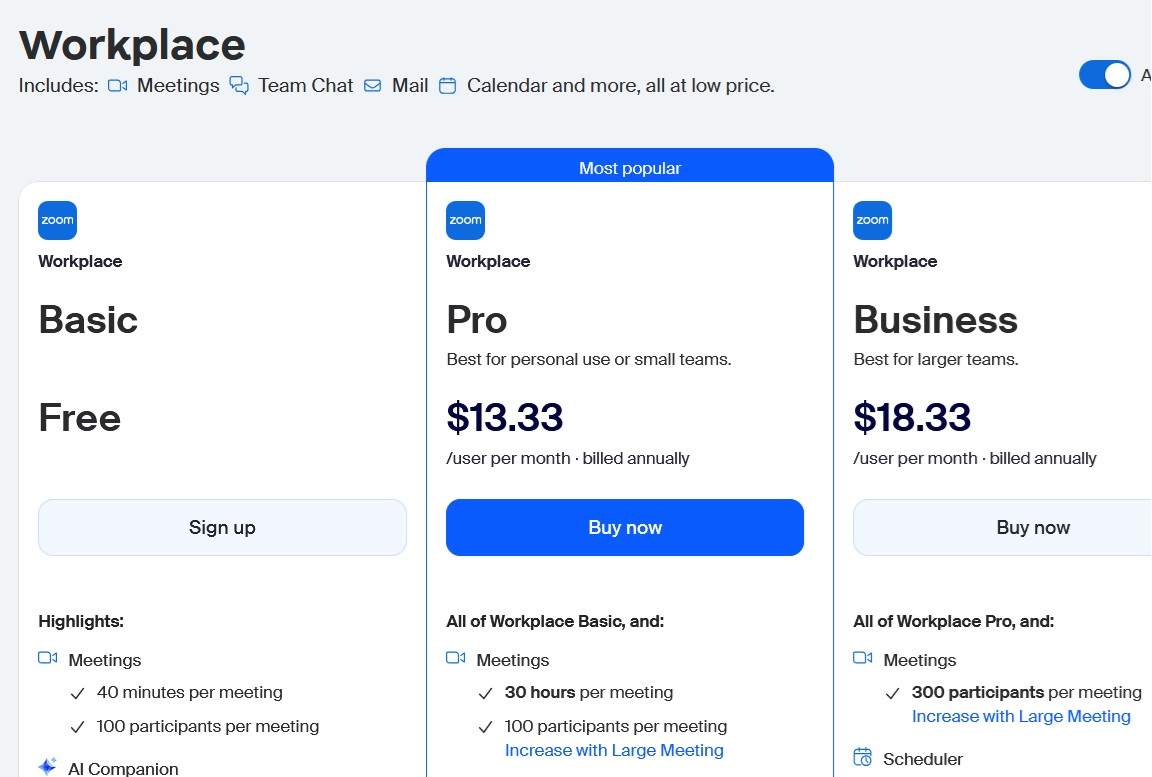Click the Zoom logo on Business plan

[872, 221]
